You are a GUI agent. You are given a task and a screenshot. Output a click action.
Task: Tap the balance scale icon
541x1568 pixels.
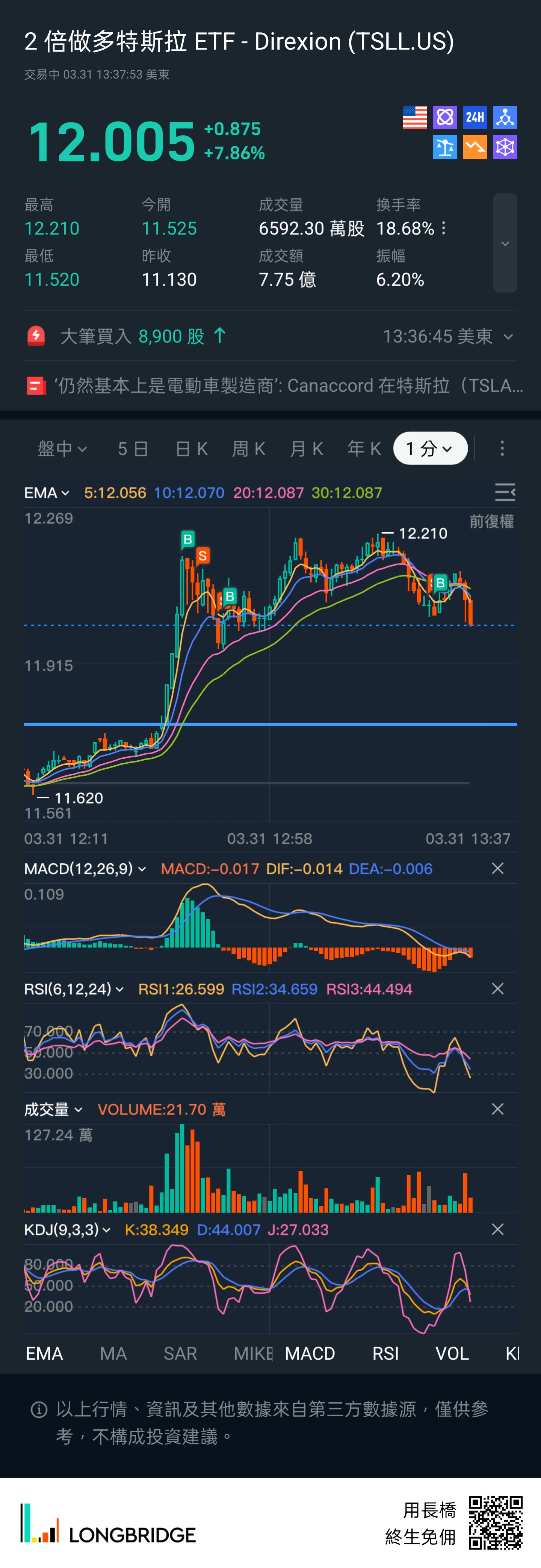click(445, 147)
